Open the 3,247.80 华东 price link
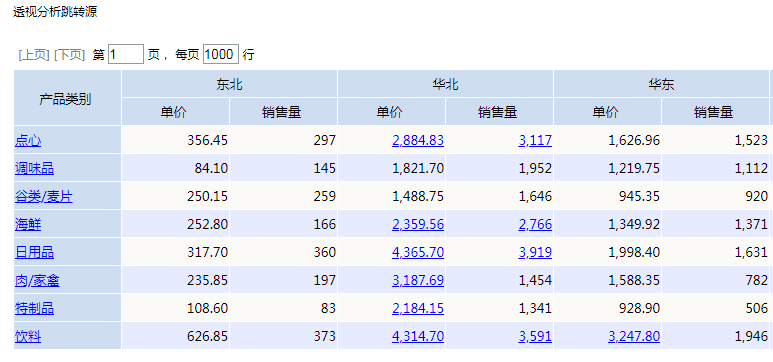 [634, 337]
